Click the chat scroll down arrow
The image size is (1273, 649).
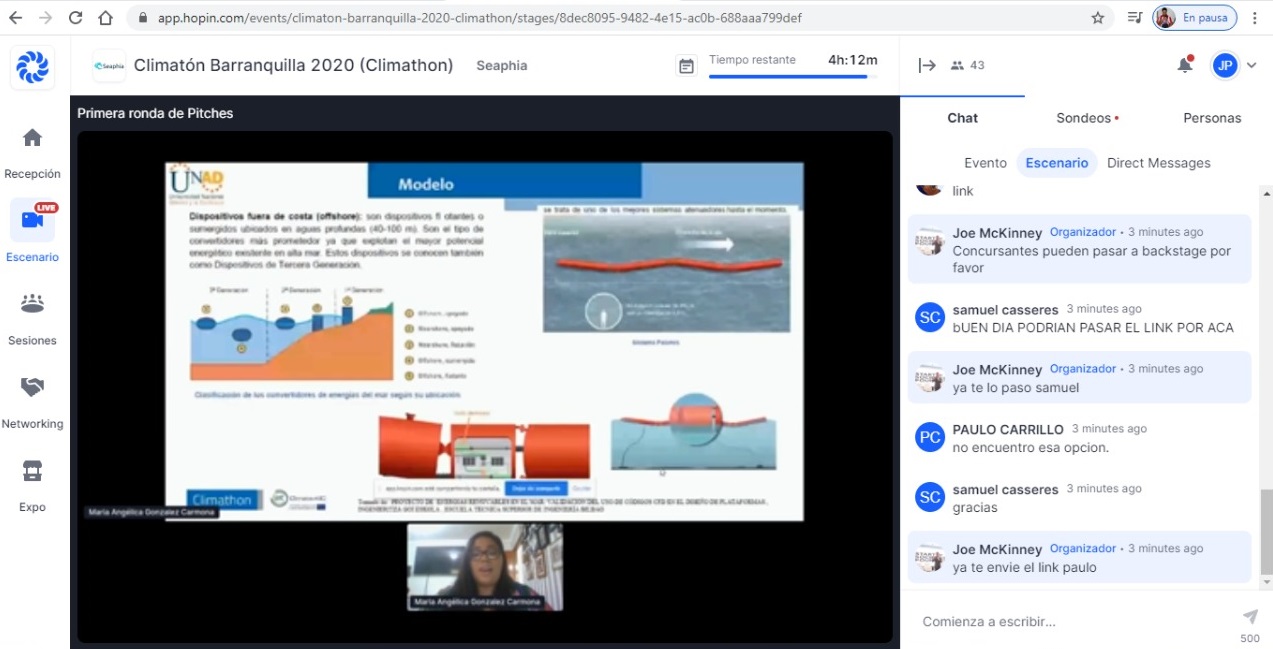1266,582
